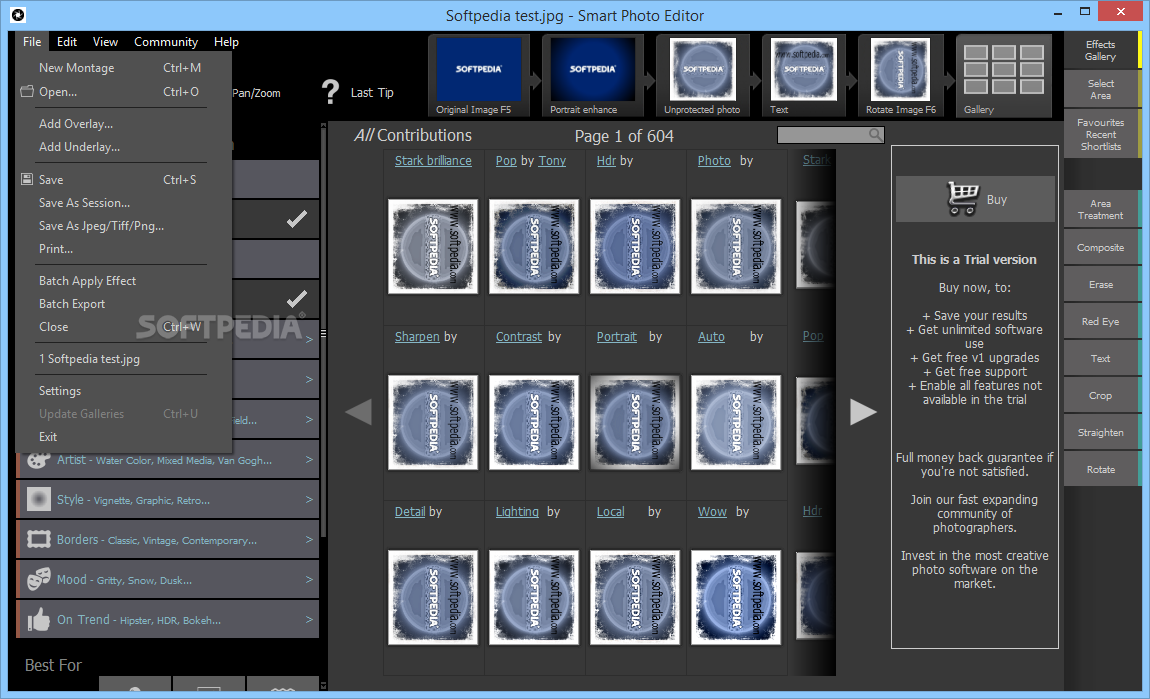This screenshot has width=1150, height=699.
Task: Click the Mood theater masks icon
Action: [38, 579]
